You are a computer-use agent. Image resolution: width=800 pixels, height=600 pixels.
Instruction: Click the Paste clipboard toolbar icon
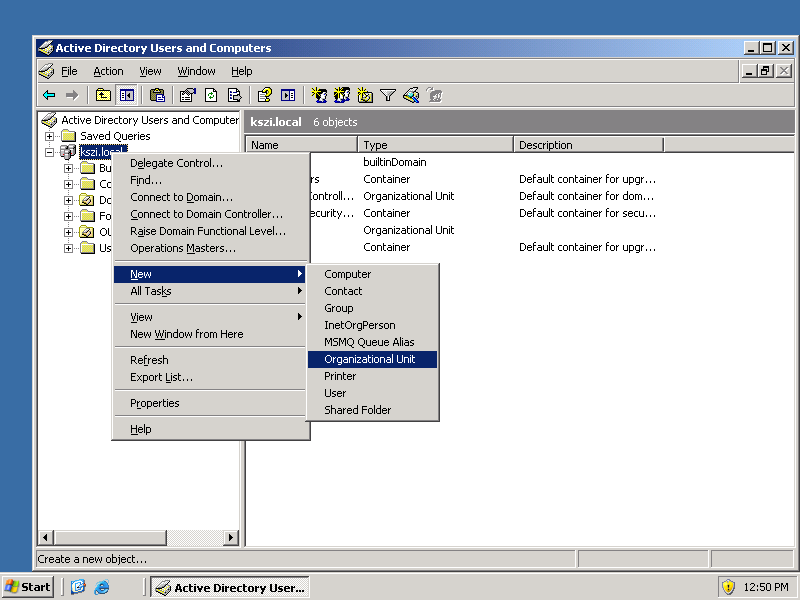click(158, 95)
